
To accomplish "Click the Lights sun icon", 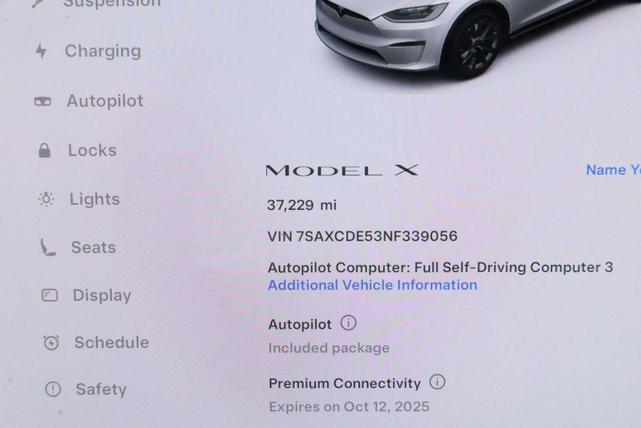I will coord(46,199).
